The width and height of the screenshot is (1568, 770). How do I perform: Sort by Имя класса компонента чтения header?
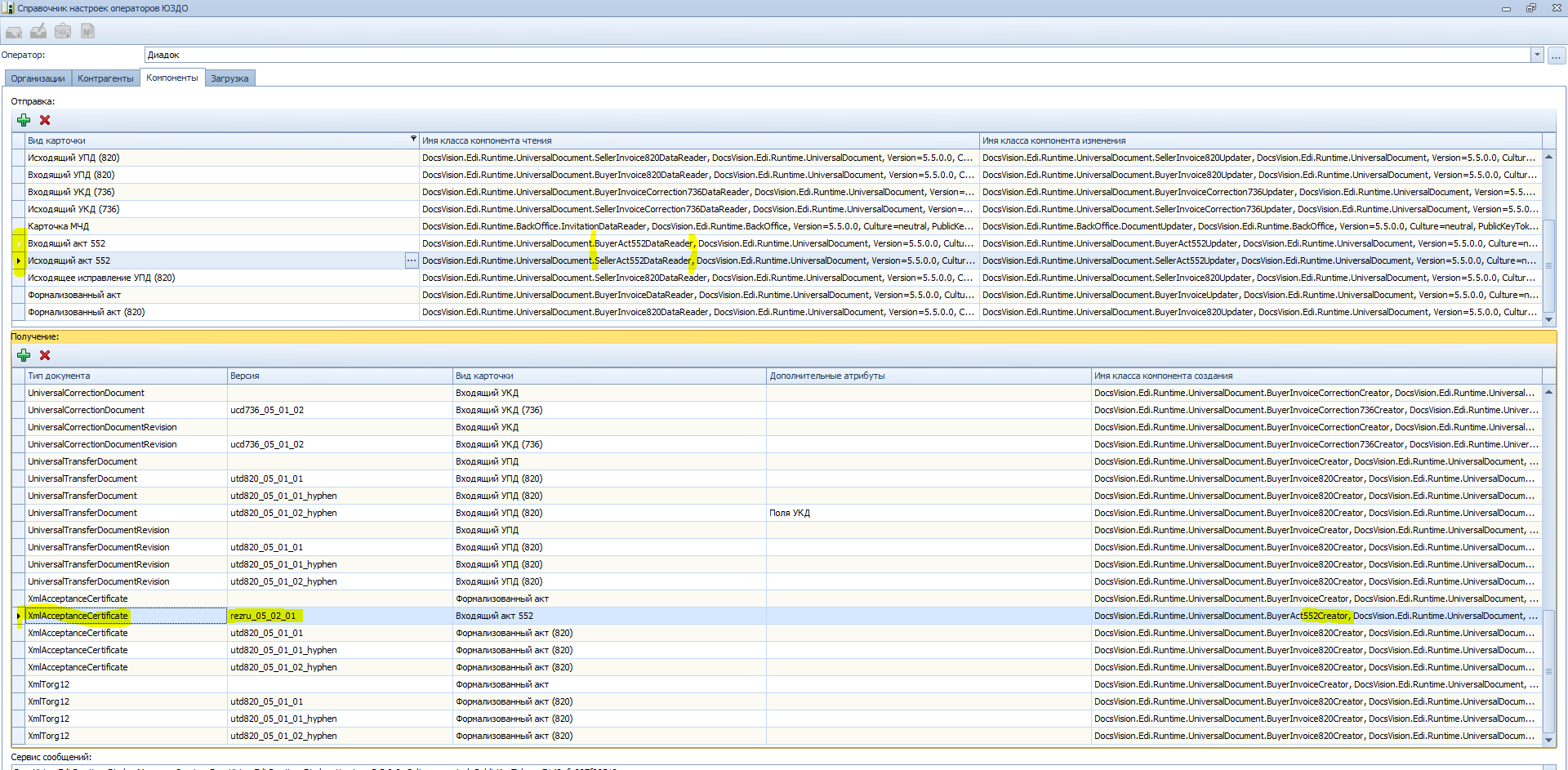coord(699,140)
